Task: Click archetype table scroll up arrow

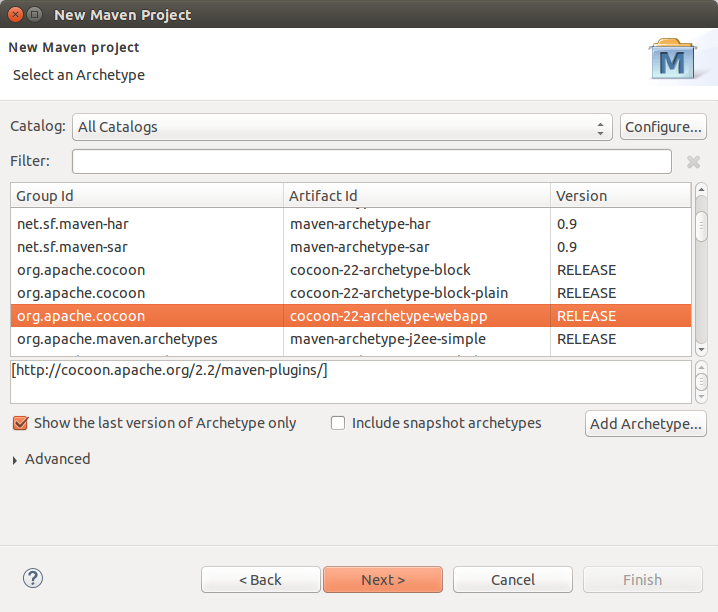Action: [701, 189]
